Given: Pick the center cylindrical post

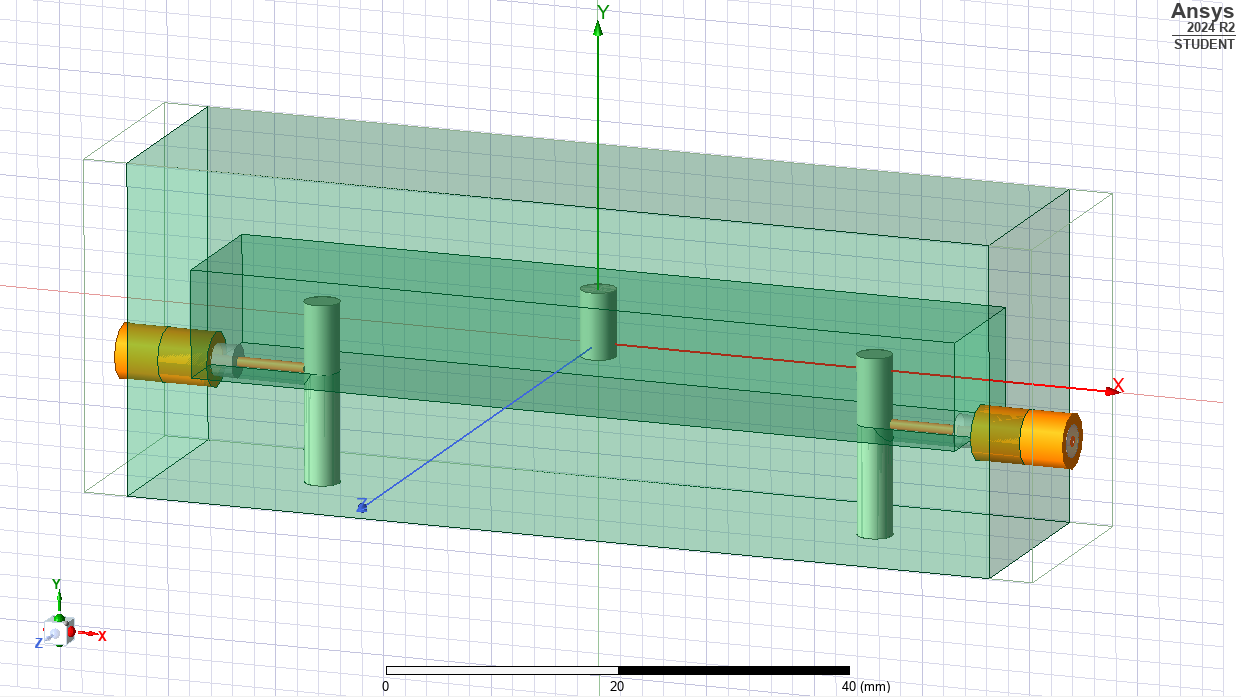Looking at the screenshot, I should click(x=600, y=321).
